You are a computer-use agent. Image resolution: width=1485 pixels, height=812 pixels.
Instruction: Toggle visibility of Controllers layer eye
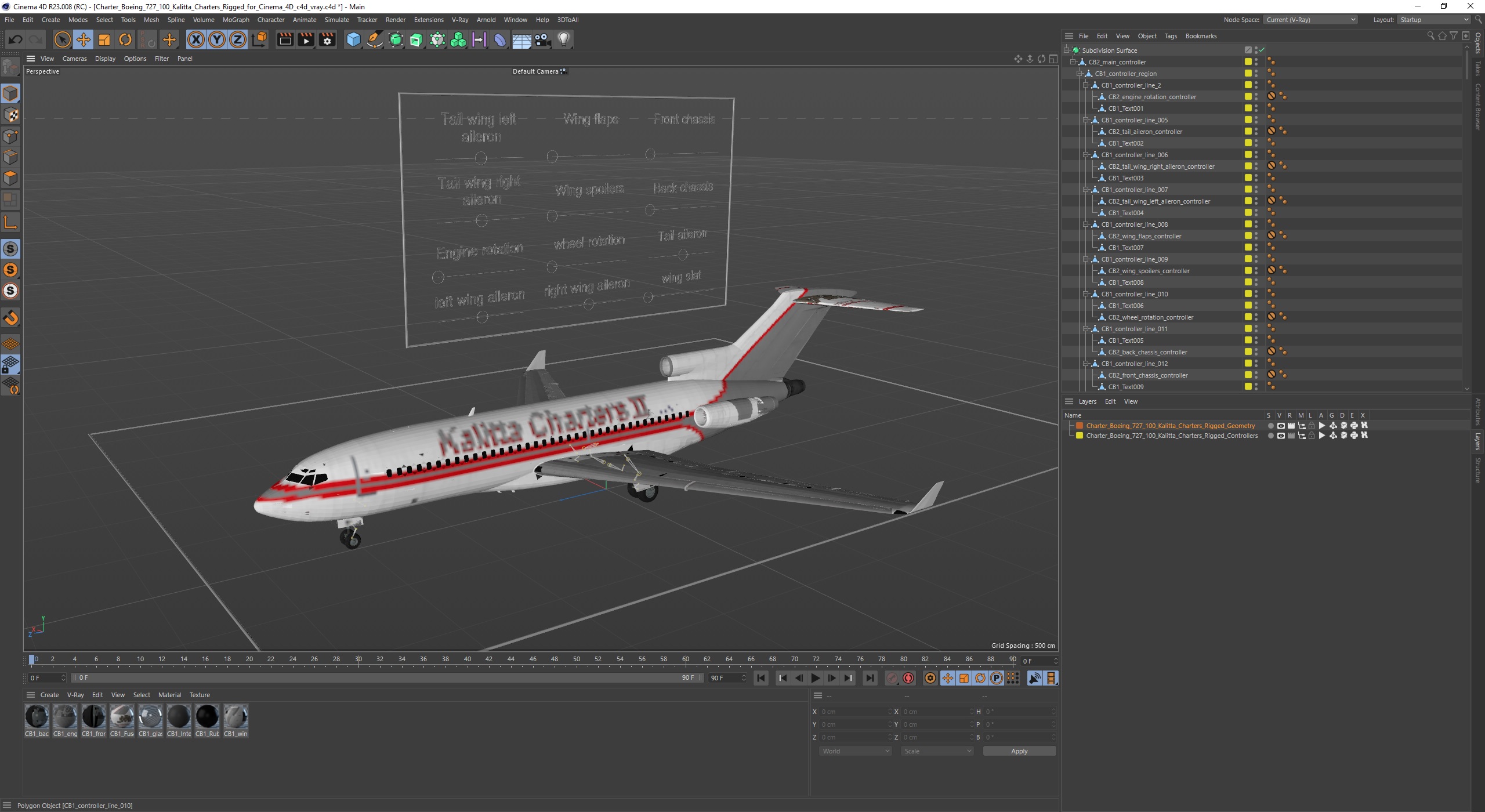[1280, 436]
